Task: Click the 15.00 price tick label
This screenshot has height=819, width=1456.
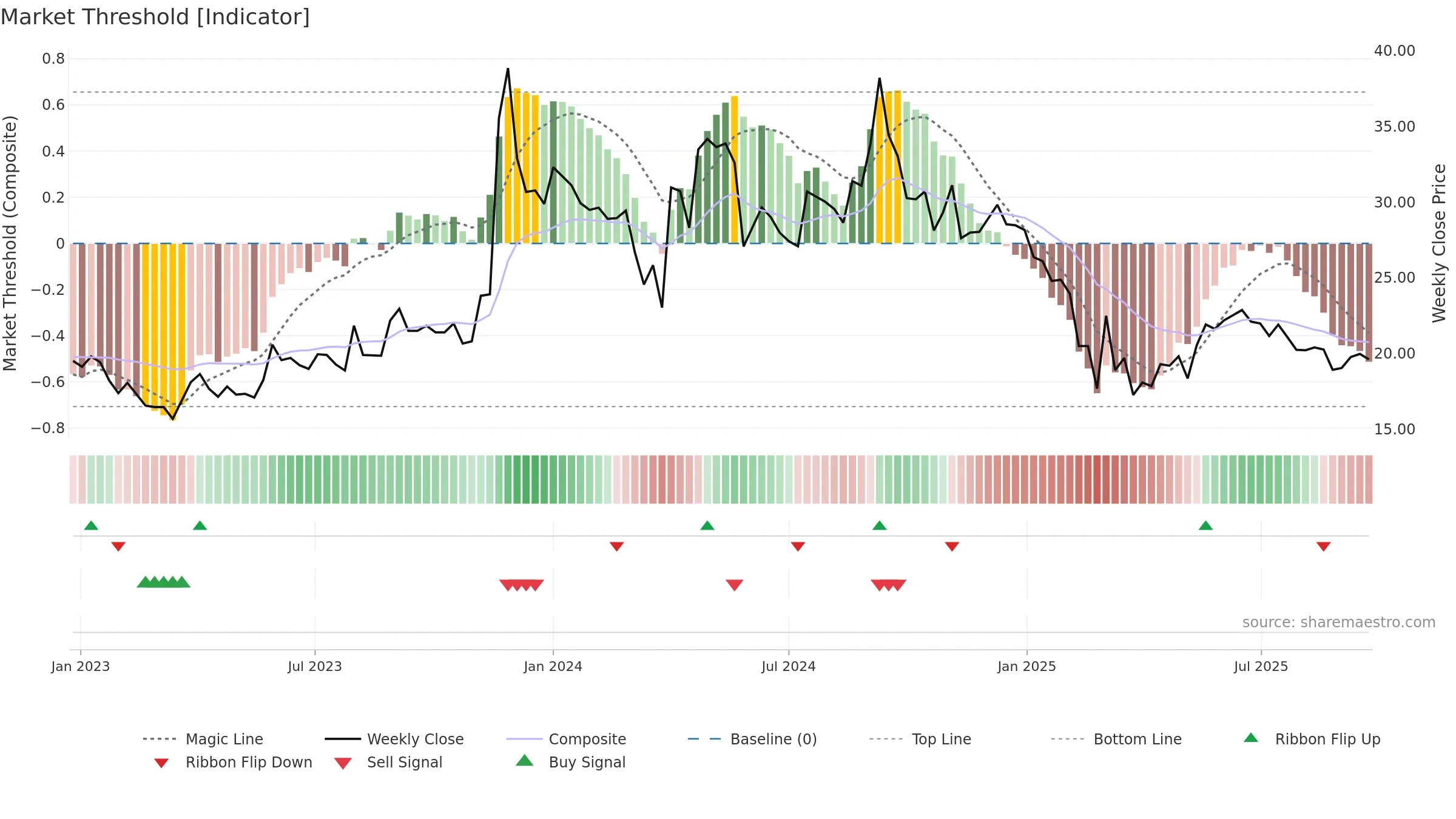Action: coord(1395,430)
